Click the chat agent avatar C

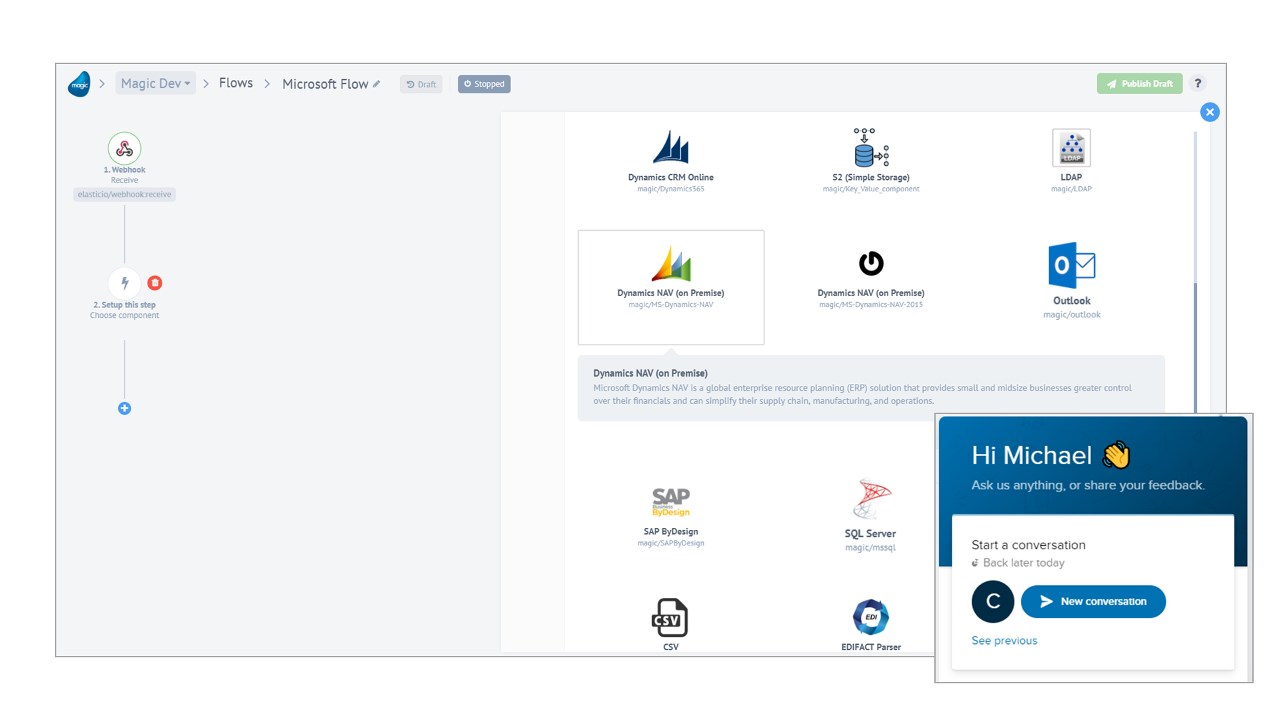point(993,601)
